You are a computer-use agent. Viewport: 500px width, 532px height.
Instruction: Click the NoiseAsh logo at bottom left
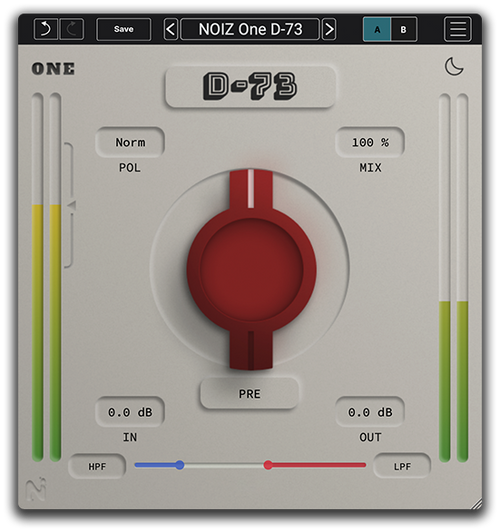[36, 489]
